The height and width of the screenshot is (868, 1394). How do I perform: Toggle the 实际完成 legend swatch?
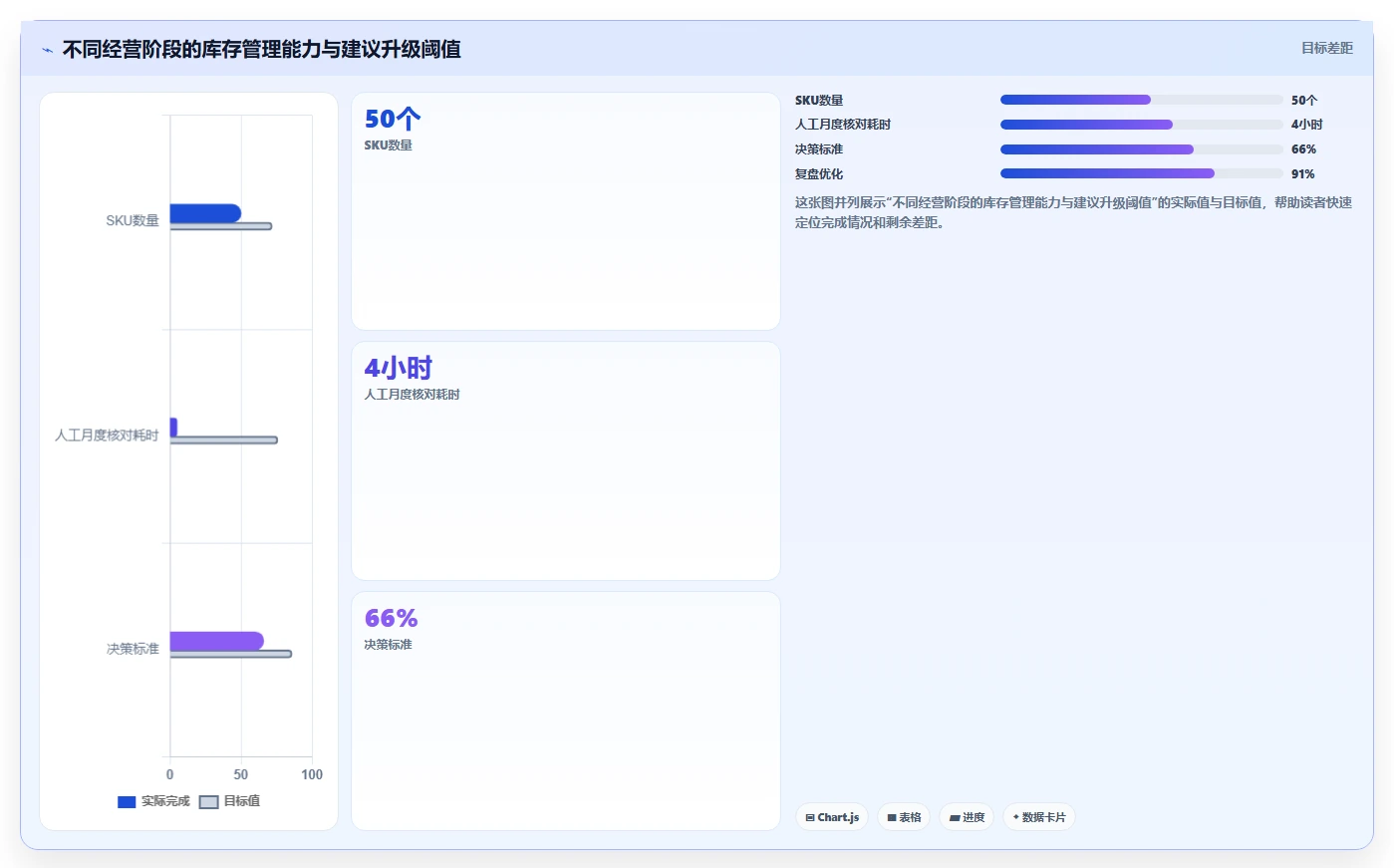click(127, 802)
